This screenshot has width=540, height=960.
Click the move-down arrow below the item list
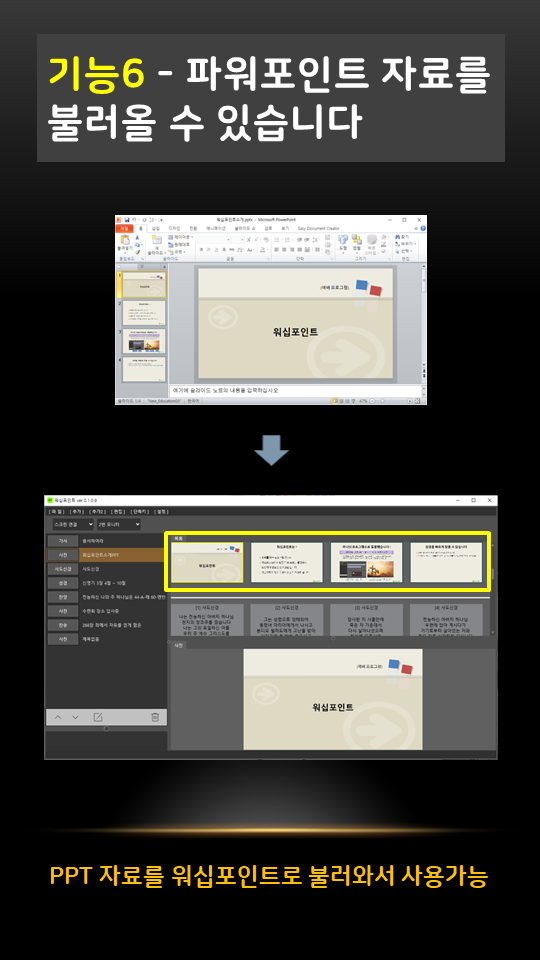click(x=75, y=717)
